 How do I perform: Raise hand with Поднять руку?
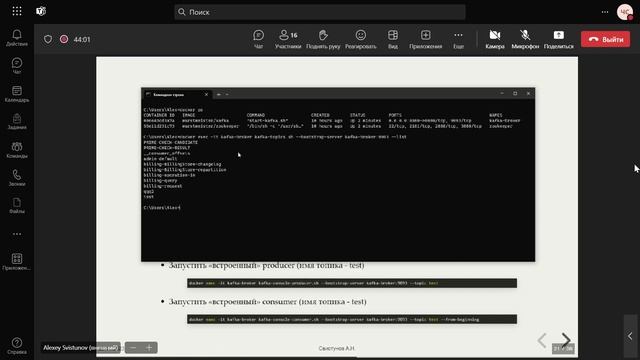(x=323, y=39)
